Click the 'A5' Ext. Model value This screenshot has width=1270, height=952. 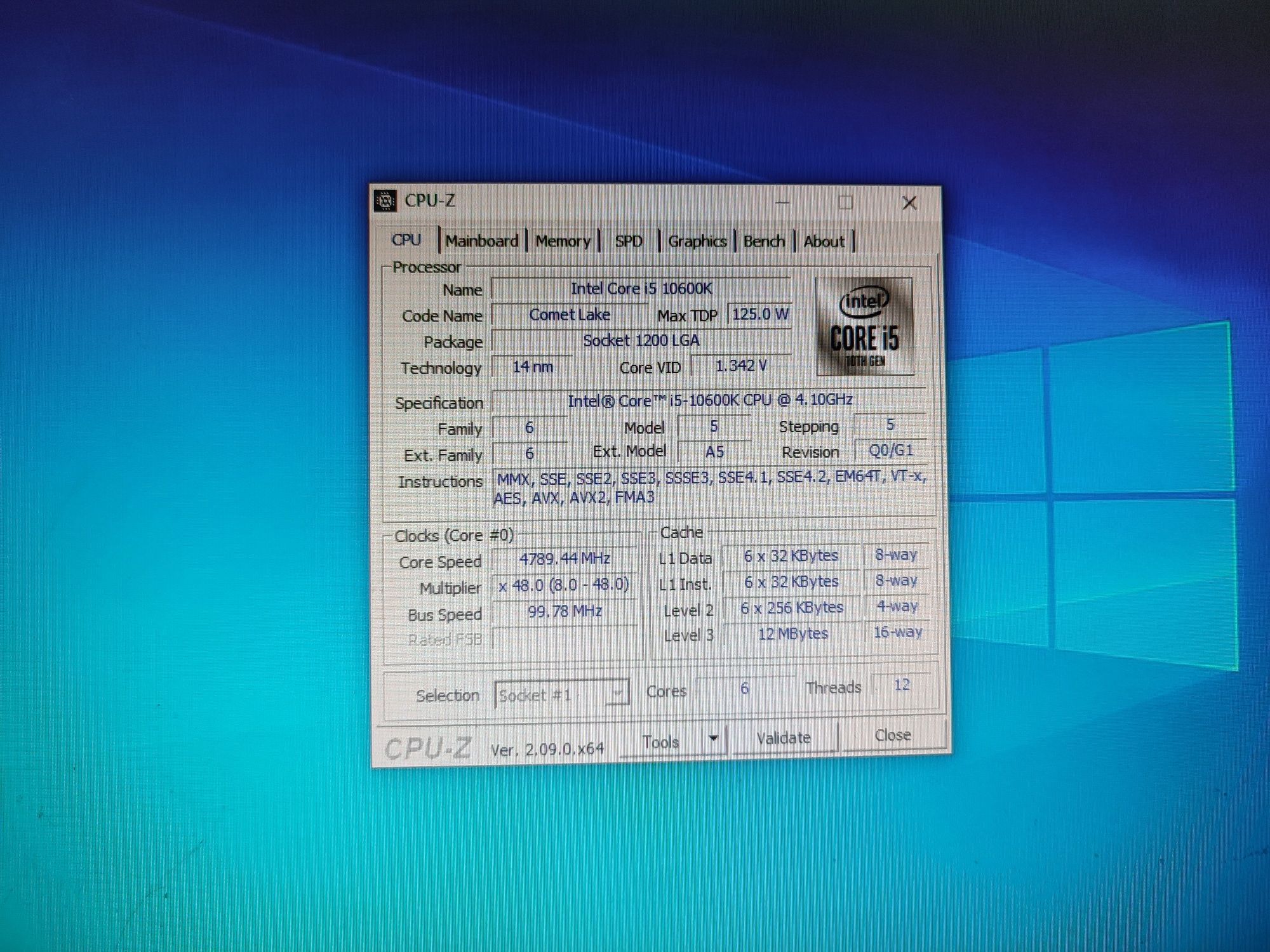(714, 452)
